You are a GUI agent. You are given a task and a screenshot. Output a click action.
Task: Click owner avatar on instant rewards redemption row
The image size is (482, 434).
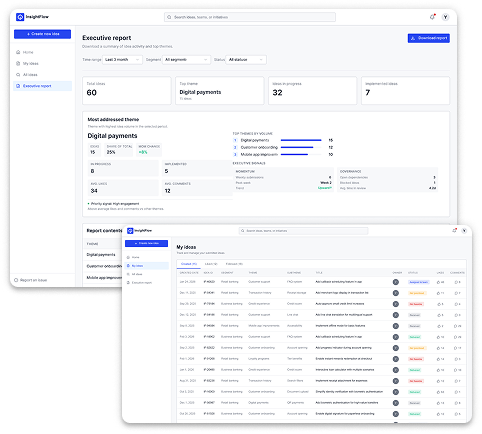tap(396, 359)
